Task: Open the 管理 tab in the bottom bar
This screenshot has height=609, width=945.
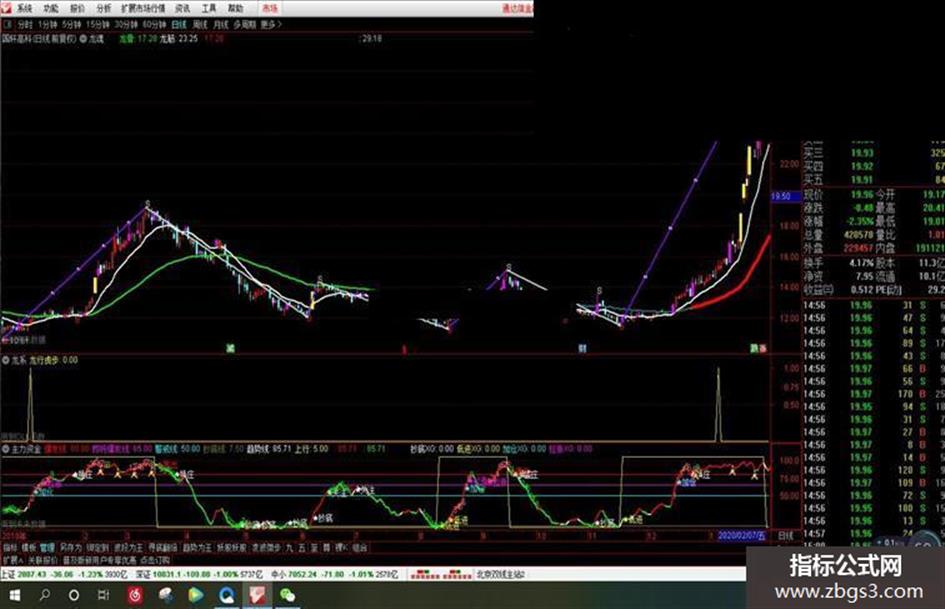Action: coord(47,547)
